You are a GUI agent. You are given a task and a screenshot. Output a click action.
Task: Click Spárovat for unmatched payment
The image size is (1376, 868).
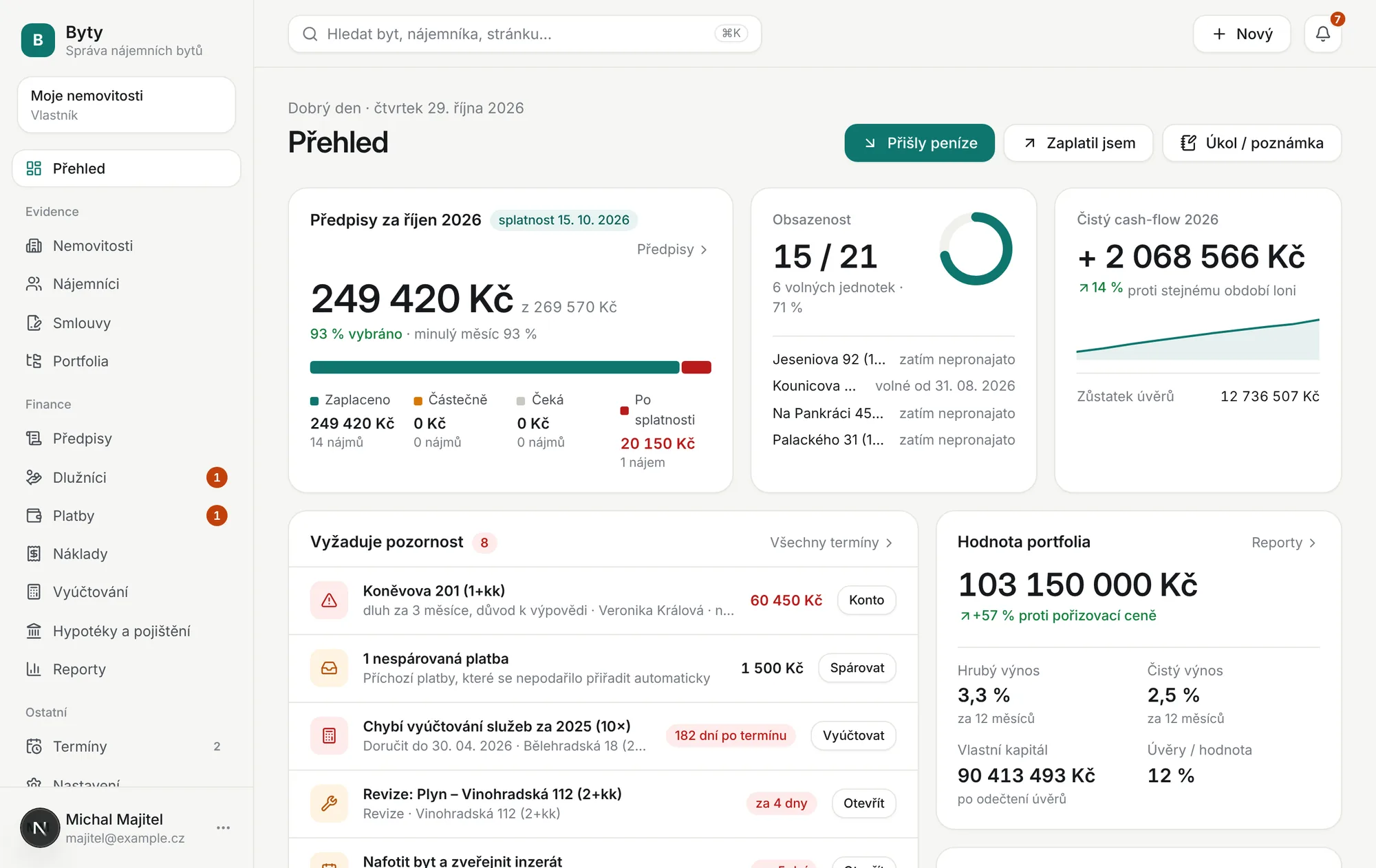[857, 668]
